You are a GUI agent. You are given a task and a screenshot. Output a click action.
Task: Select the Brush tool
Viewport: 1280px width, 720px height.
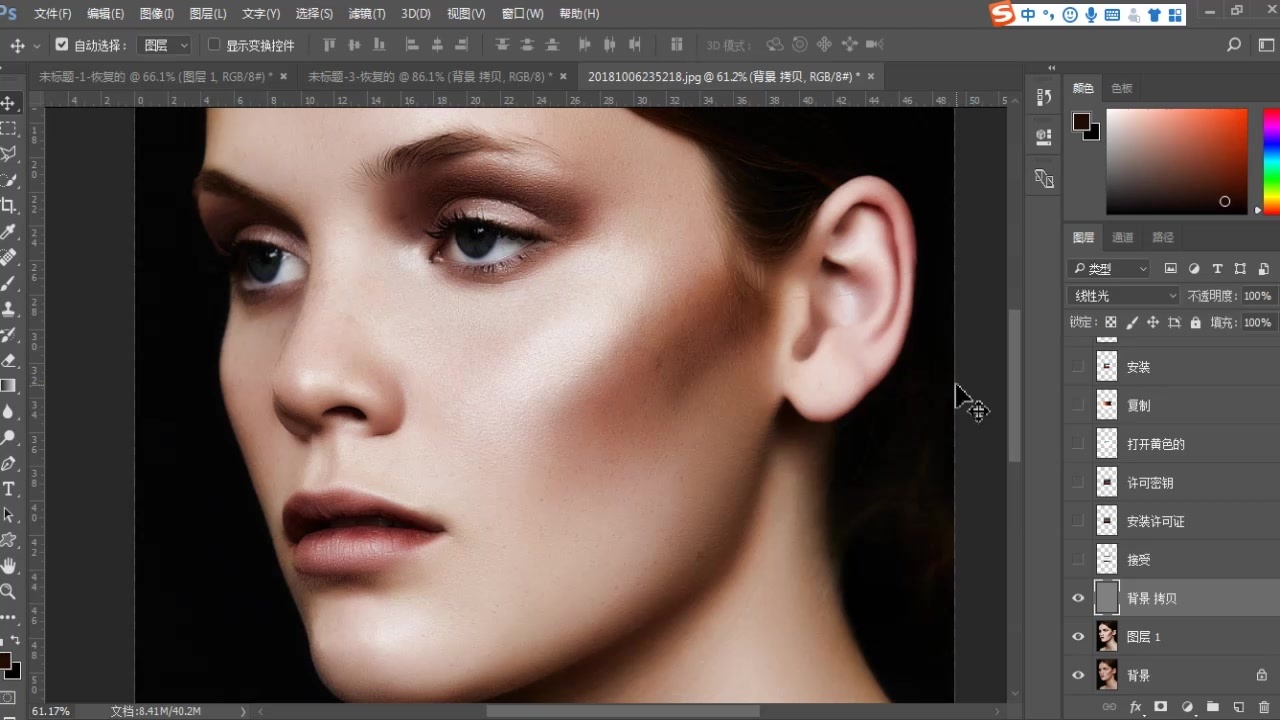pos(8,283)
